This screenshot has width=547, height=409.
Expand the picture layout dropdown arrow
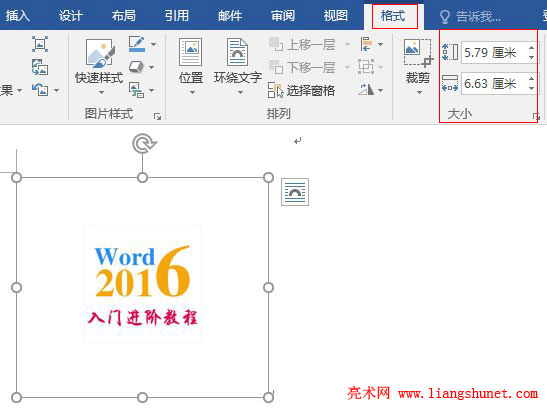[151, 90]
